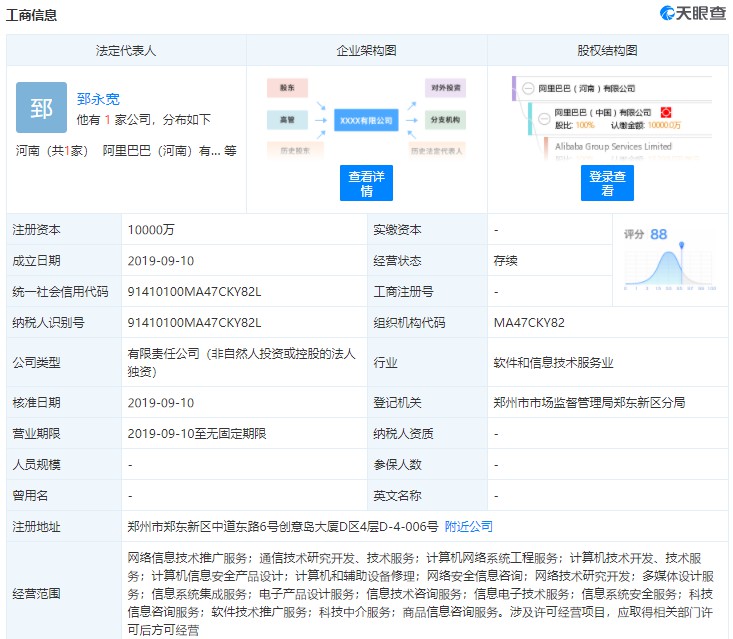The image size is (733, 639).
Task: Click the 经营状态 value 存续
Action: click(x=505, y=261)
